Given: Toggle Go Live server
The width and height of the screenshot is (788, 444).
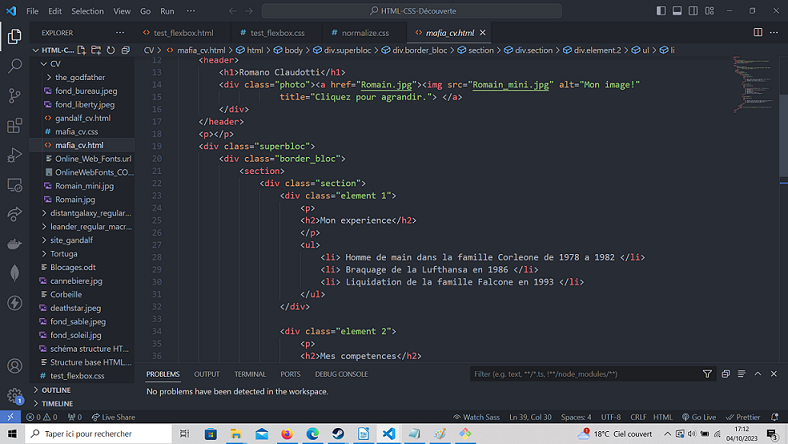Looking at the screenshot, I should (x=699, y=417).
